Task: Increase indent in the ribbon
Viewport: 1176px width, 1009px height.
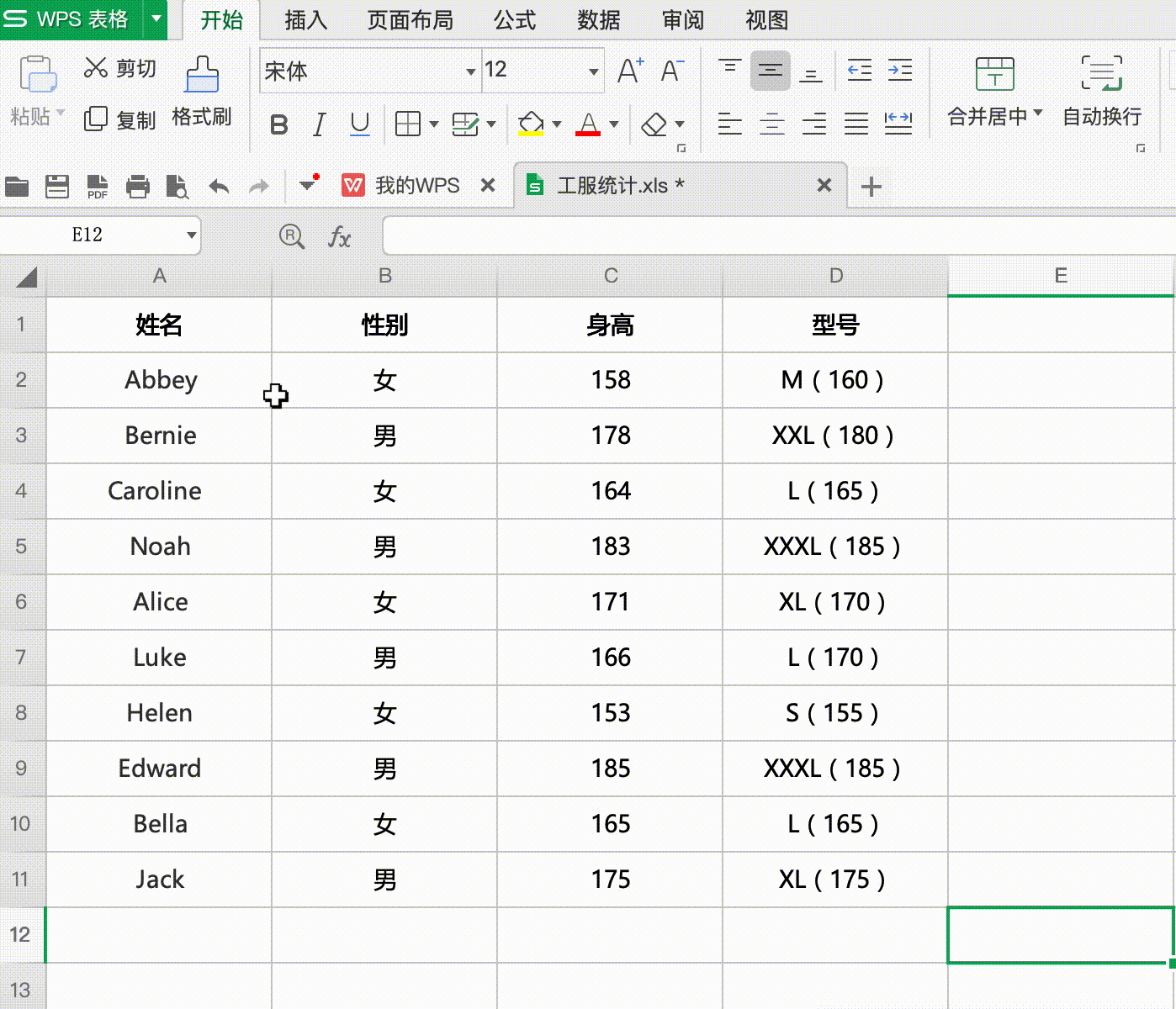Action: point(900,71)
